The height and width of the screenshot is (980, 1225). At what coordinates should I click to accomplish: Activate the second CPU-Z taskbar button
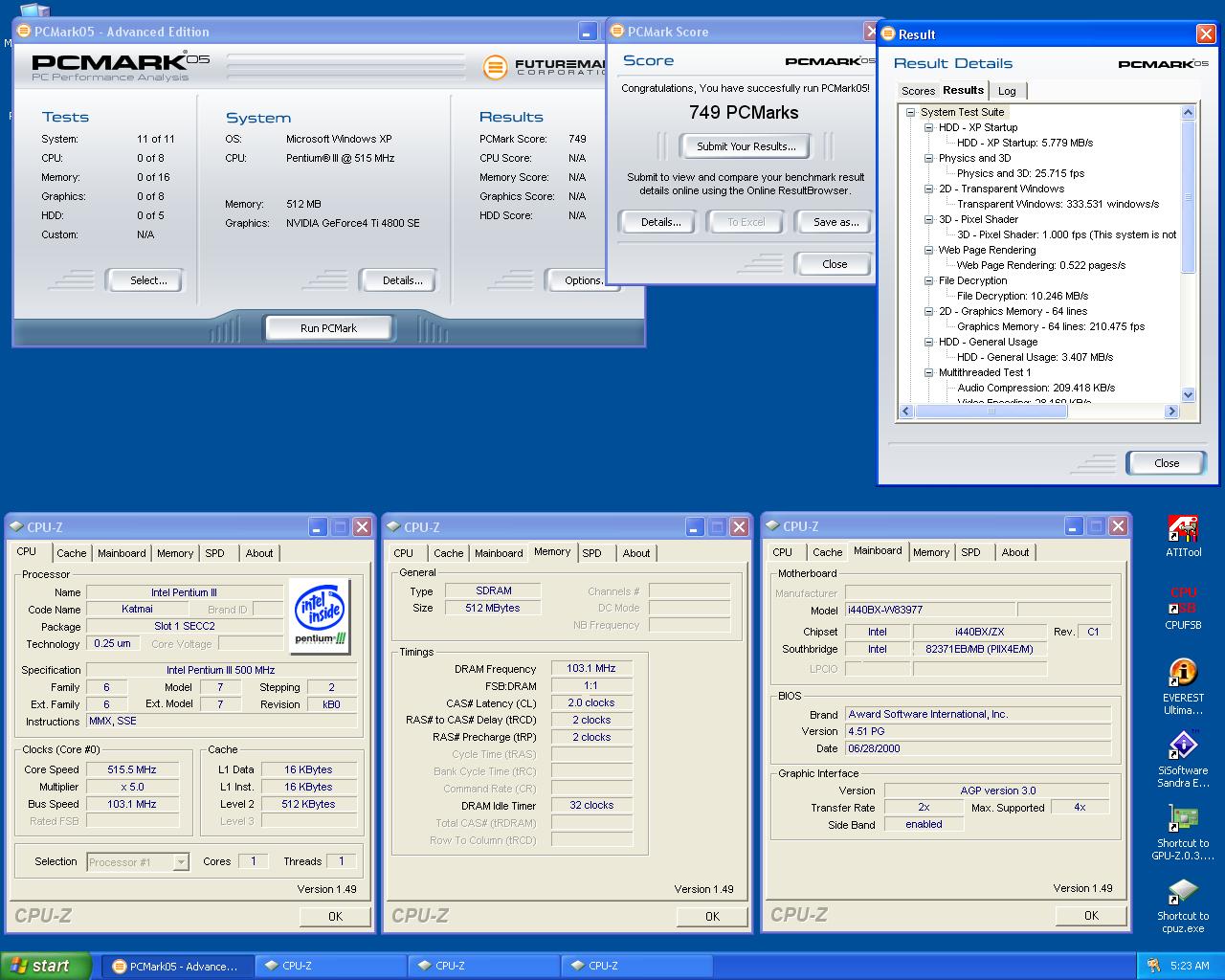click(x=483, y=966)
